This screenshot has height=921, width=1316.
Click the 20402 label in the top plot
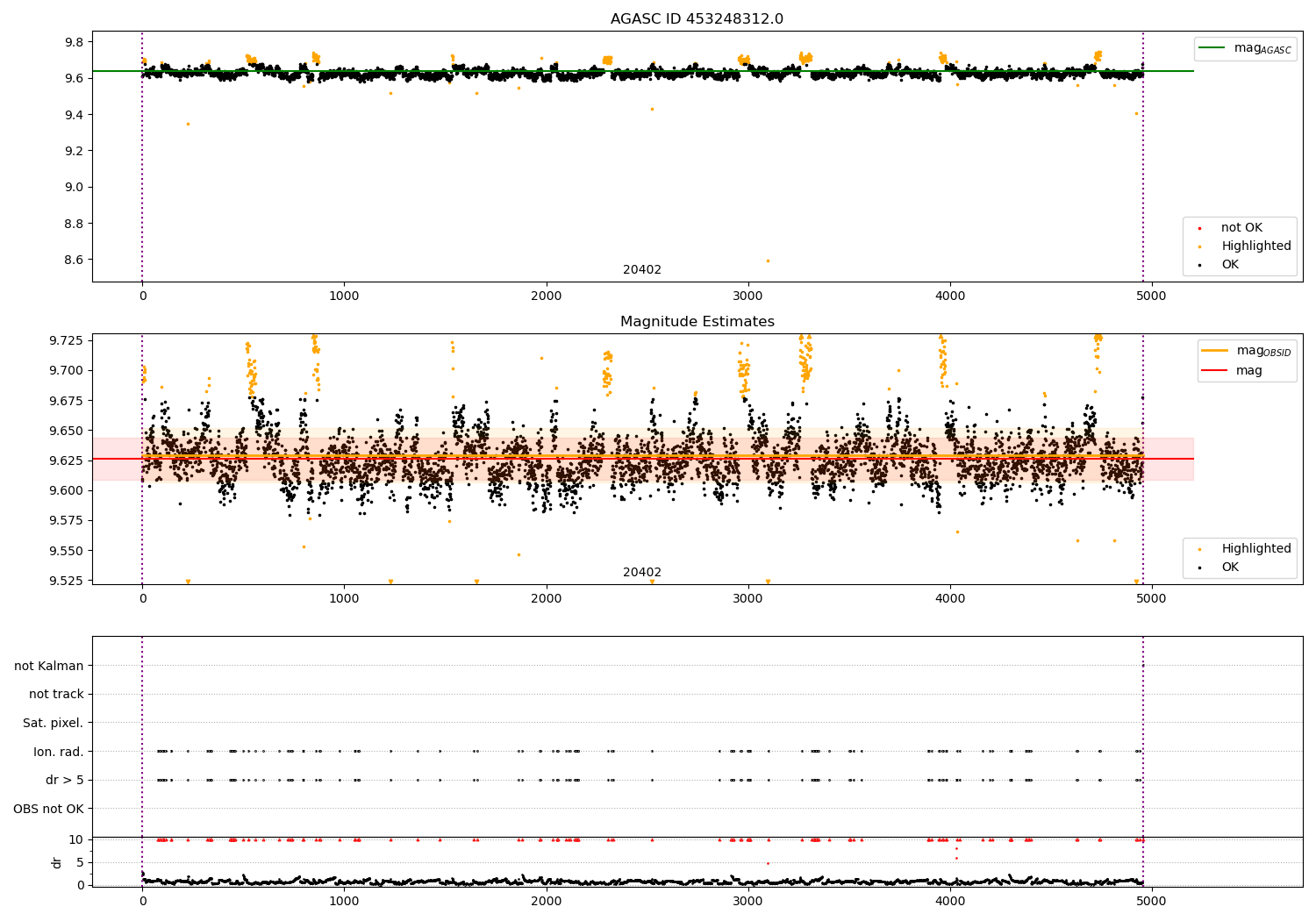(x=642, y=270)
